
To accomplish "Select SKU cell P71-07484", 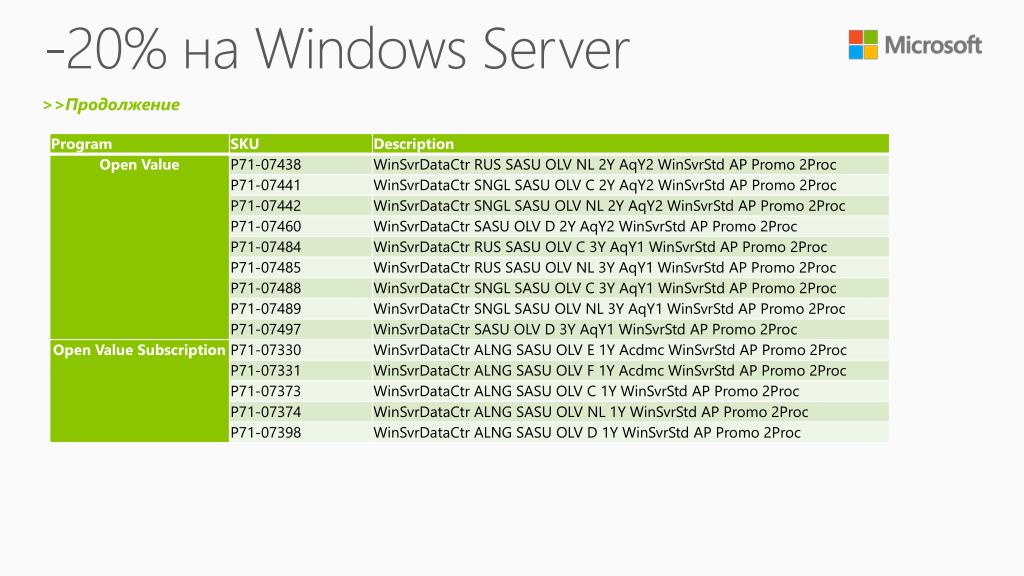I will coord(300,247).
